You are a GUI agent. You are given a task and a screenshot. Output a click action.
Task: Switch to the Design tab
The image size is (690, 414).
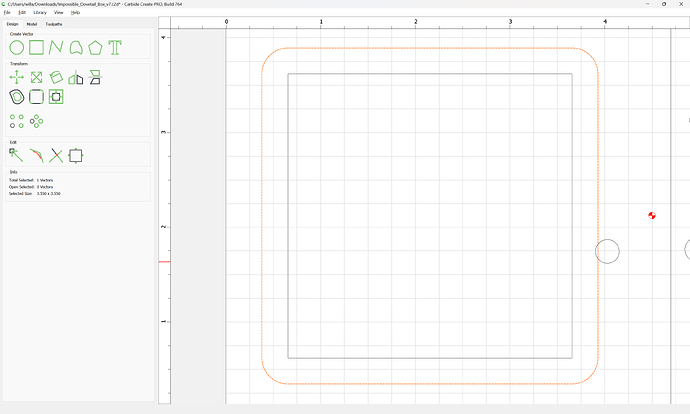point(12,24)
